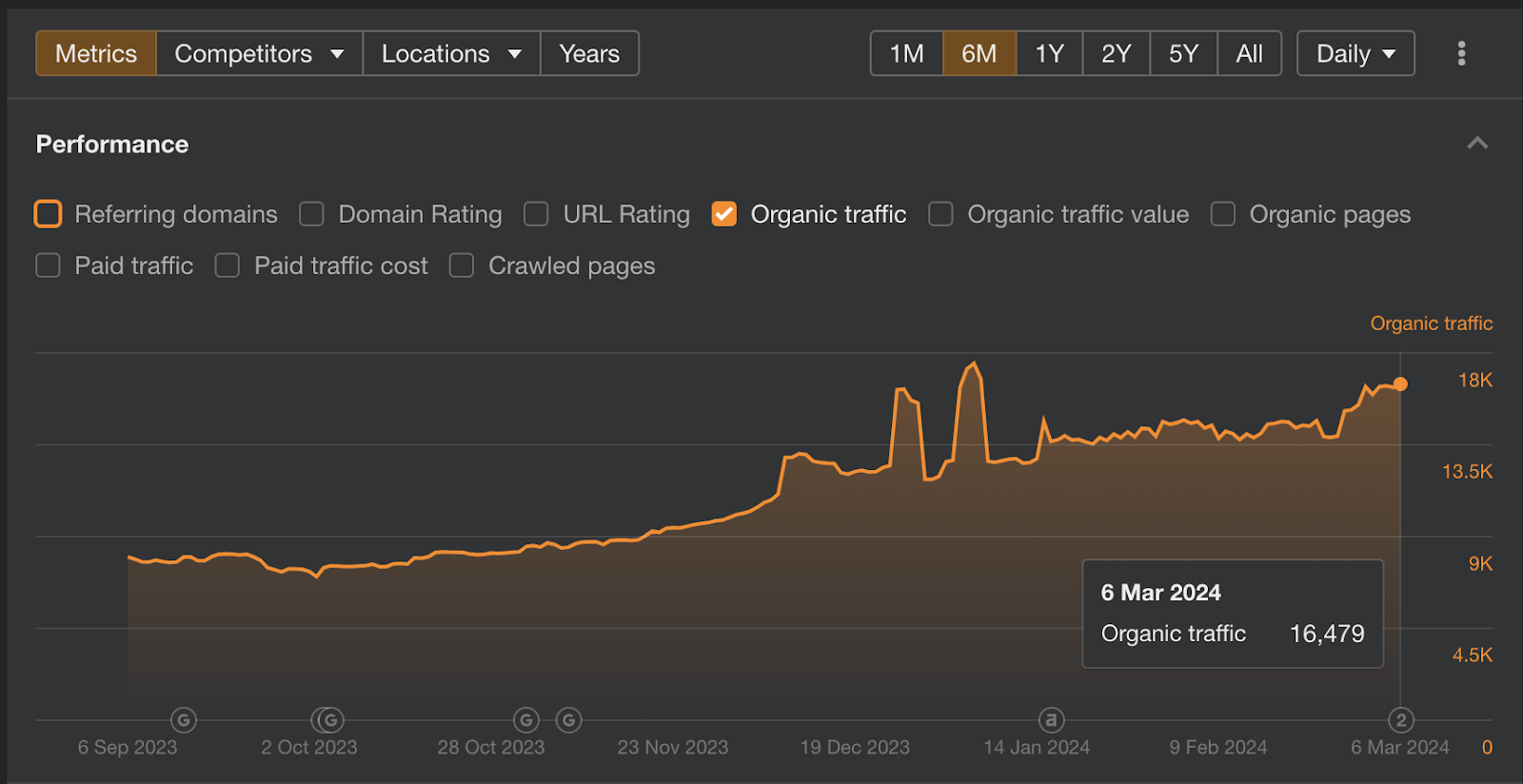Click the Organic traffic axis label
The width and height of the screenshot is (1523, 784).
(x=1431, y=323)
